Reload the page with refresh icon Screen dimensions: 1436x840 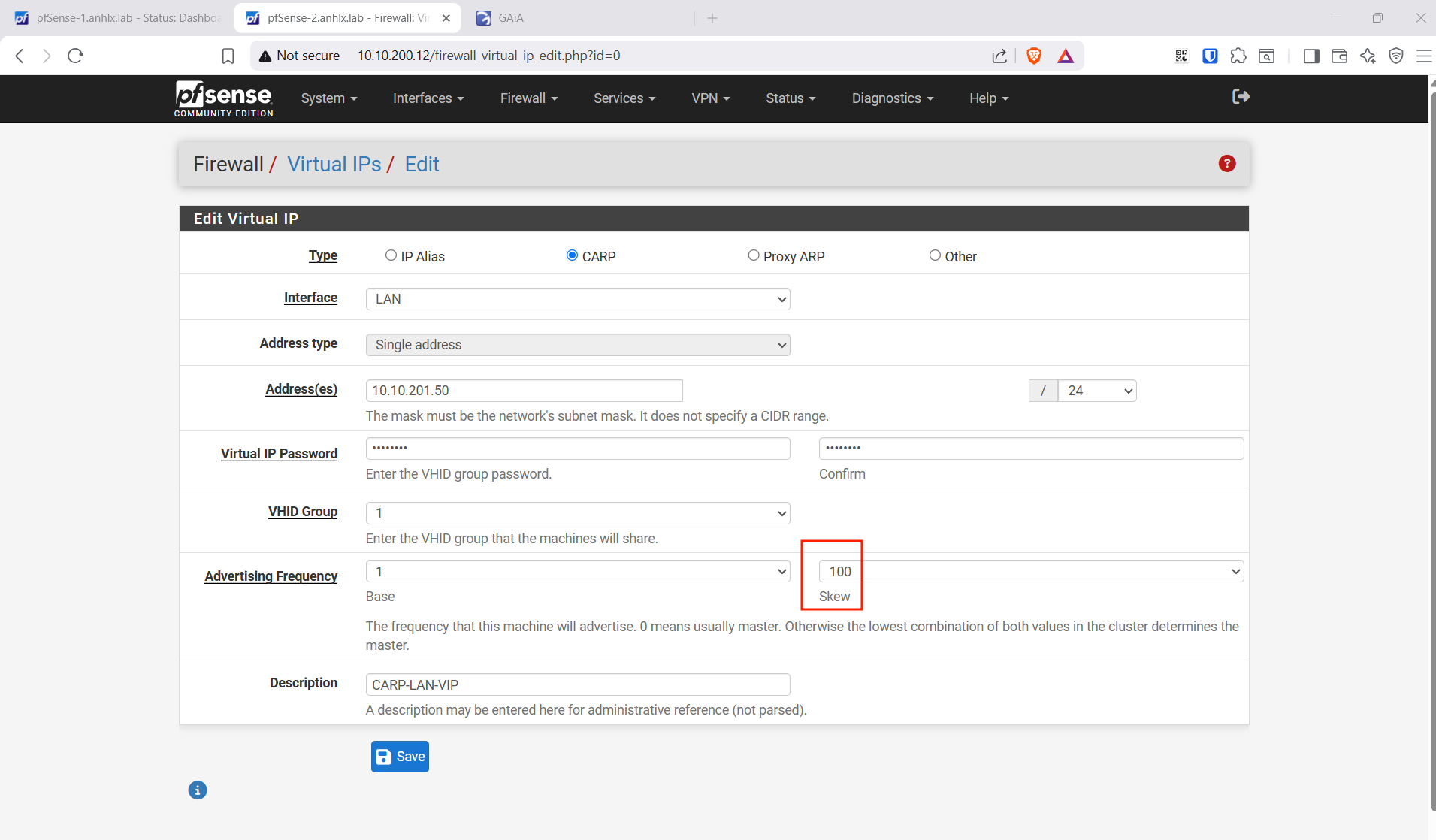75,56
